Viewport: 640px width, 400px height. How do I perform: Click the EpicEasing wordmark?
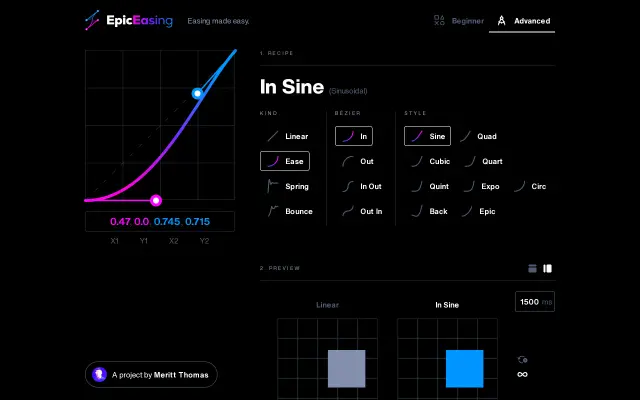click(139, 20)
